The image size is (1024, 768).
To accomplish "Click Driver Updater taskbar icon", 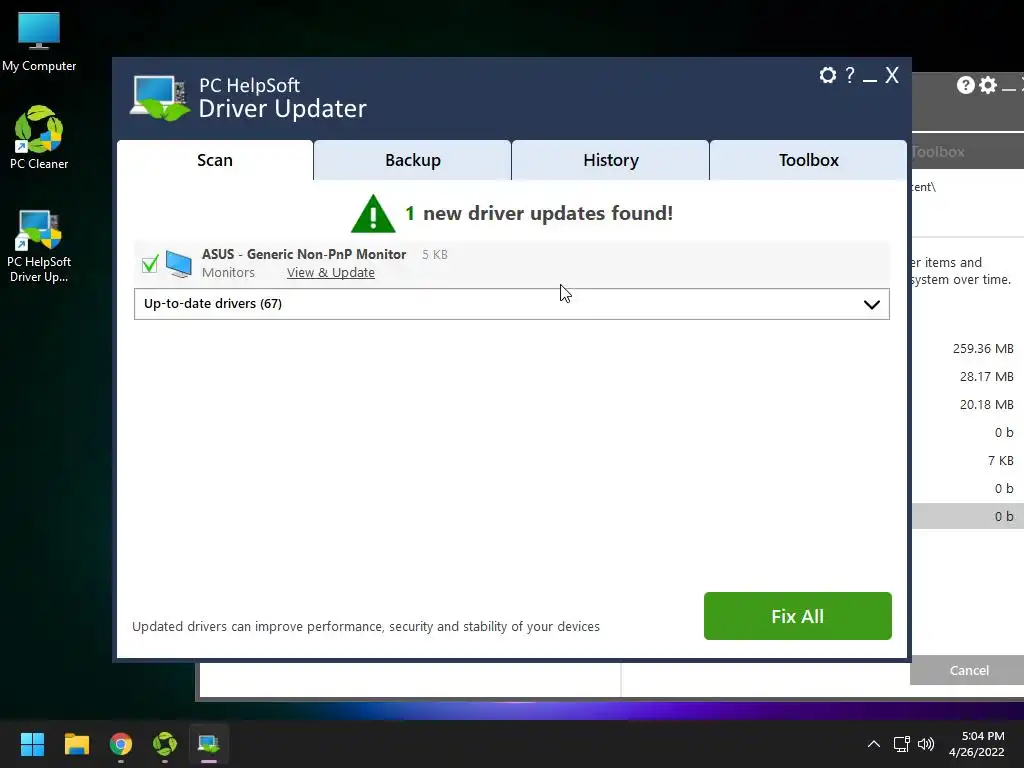I will (x=209, y=744).
